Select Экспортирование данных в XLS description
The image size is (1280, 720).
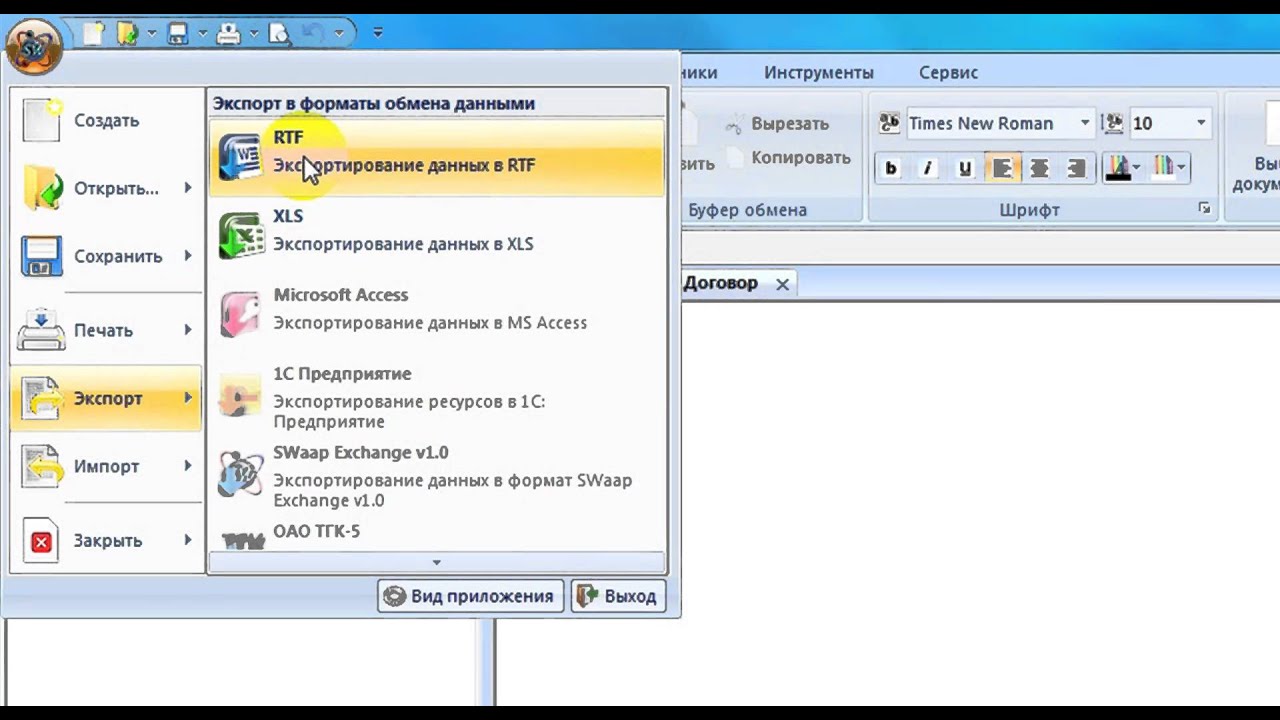click(x=403, y=244)
